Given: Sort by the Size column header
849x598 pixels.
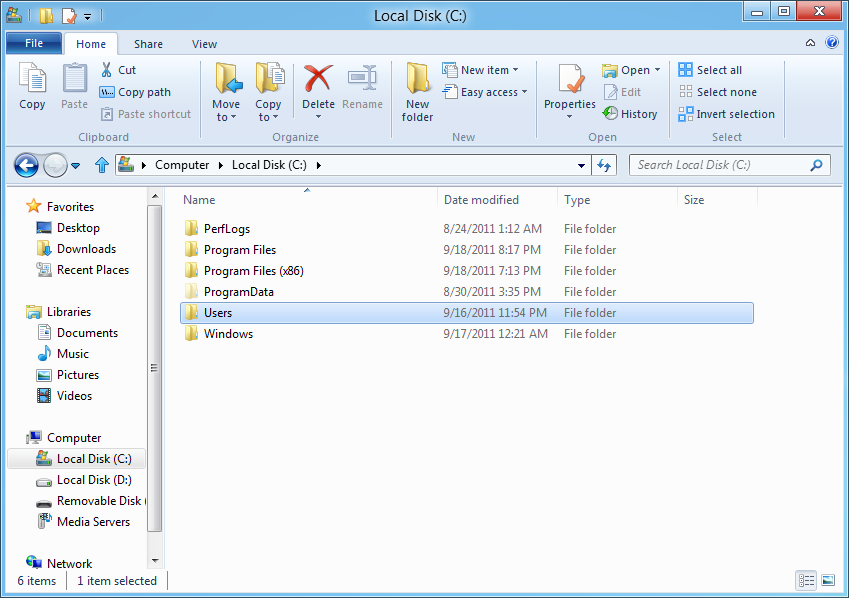Looking at the screenshot, I should click(717, 200).
